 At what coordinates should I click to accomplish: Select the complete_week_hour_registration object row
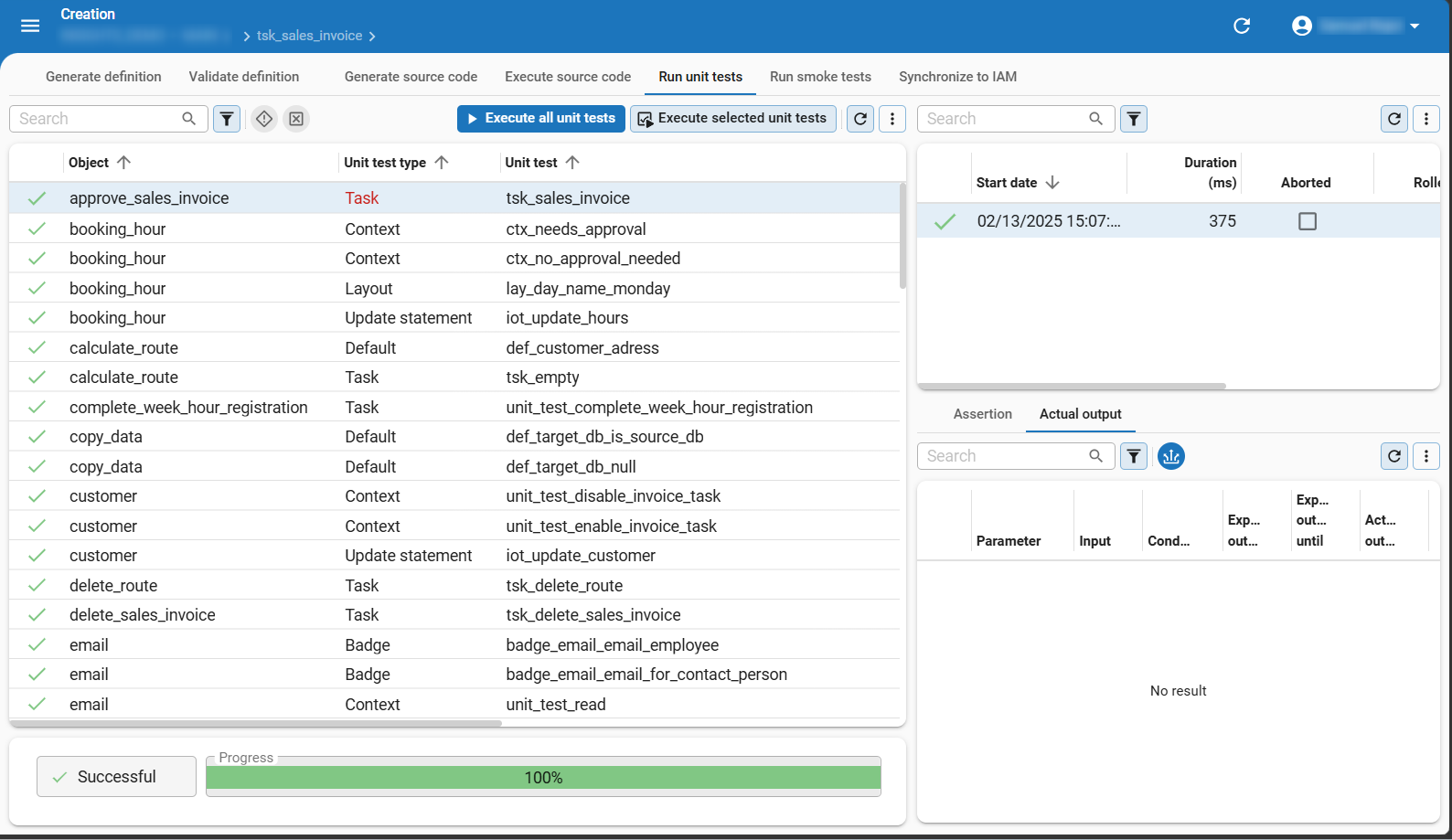pyautogui.click(x=454, y=408)
